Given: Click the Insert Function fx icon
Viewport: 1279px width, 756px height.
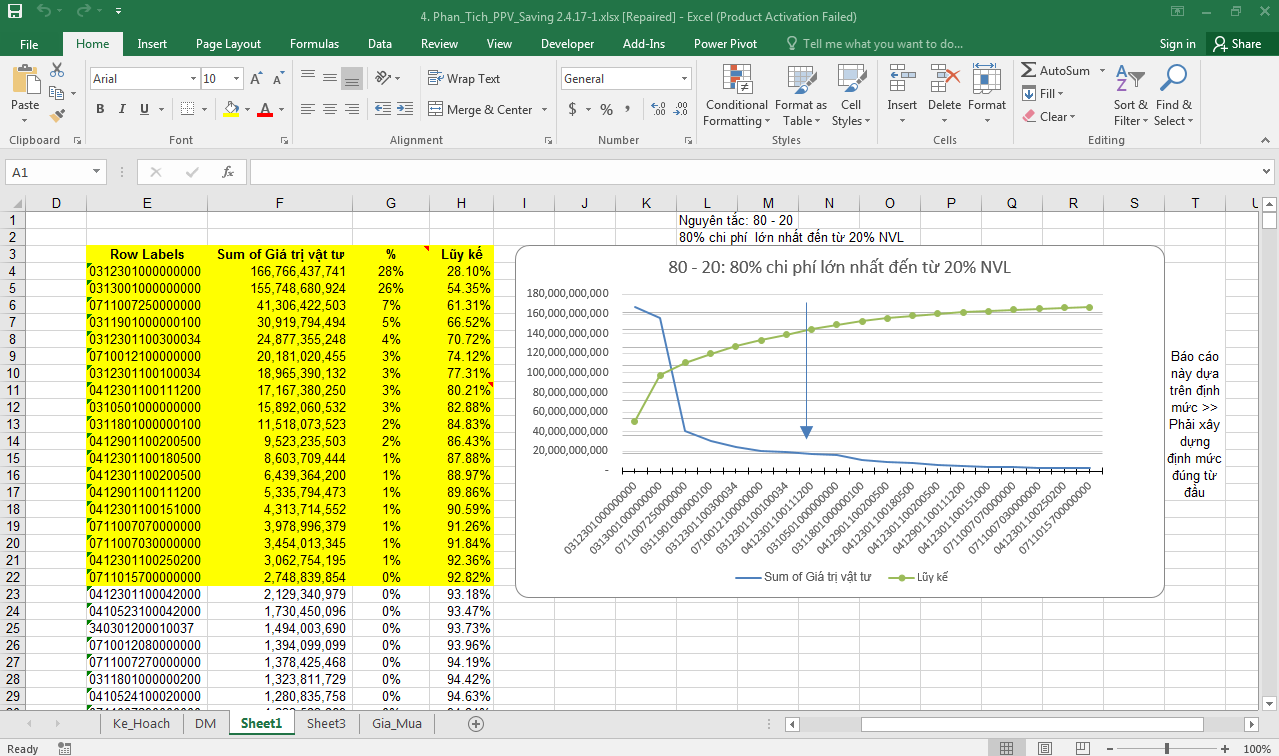Looking at the screenshot, I should tap(228, 172).
